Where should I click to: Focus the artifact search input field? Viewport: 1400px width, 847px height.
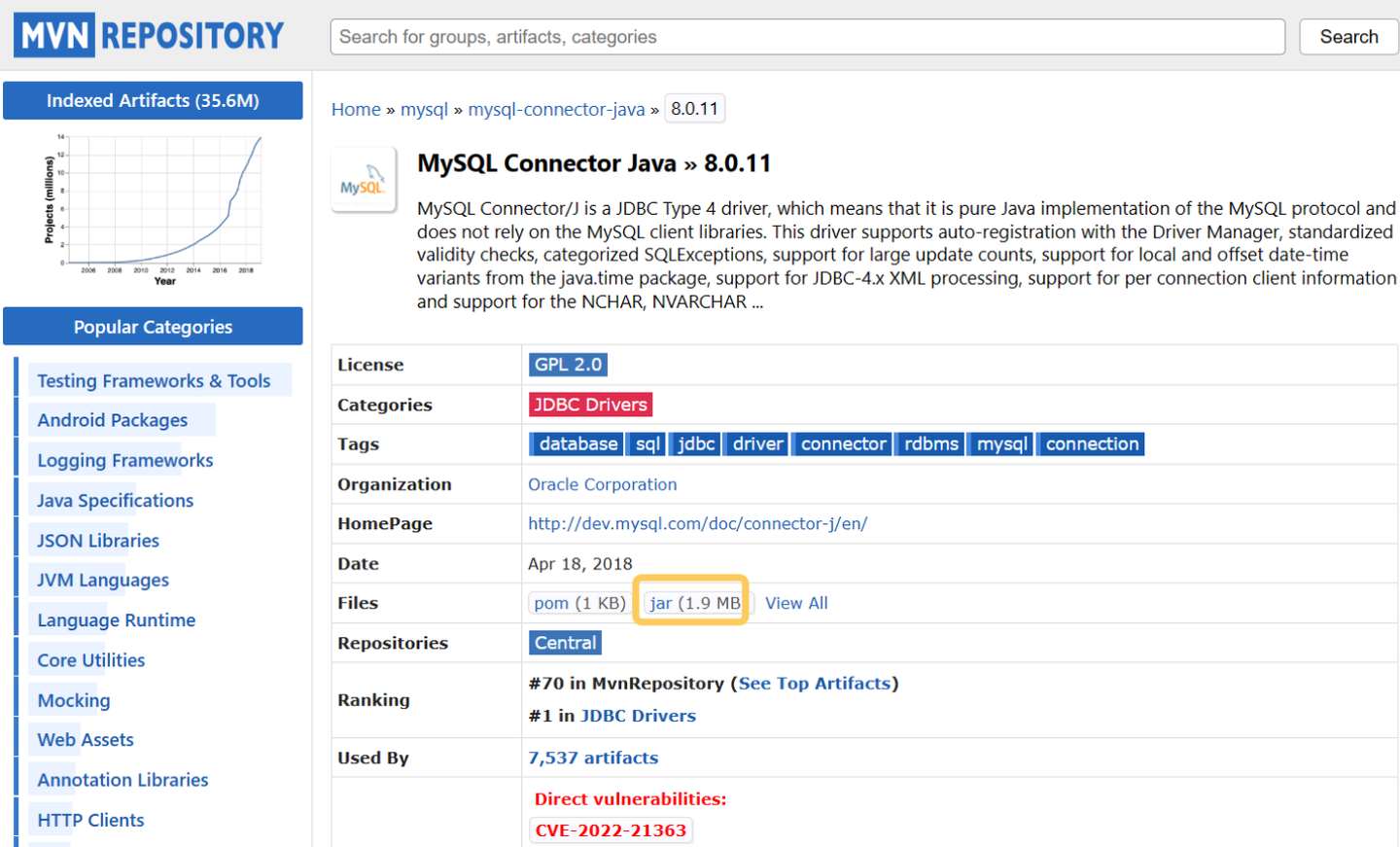[807, 37]
